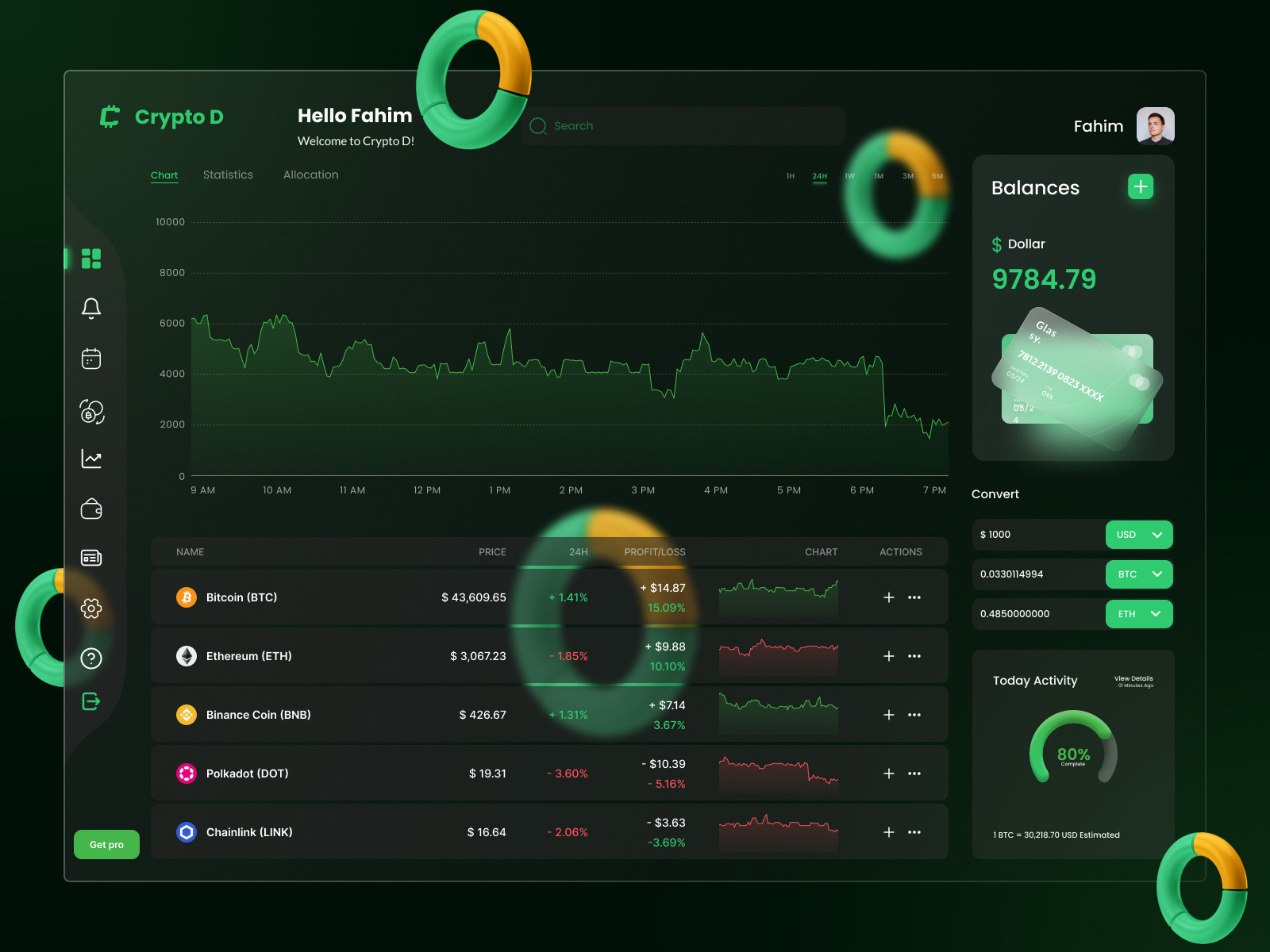The image size is (1270, 952).
Task: Click the Get pro button
Action: point(106,844)
